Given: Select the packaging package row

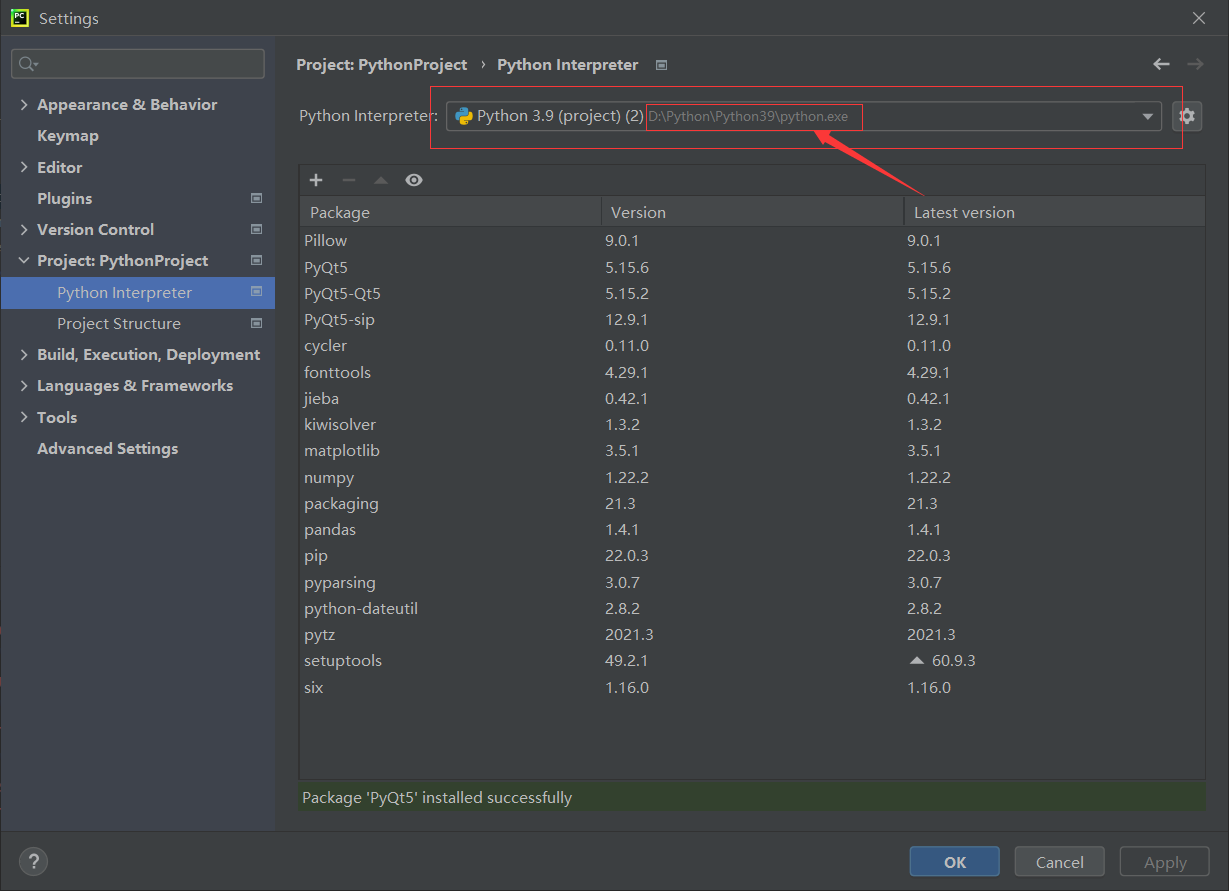Looking at the screenshot, I should point(752,503).
